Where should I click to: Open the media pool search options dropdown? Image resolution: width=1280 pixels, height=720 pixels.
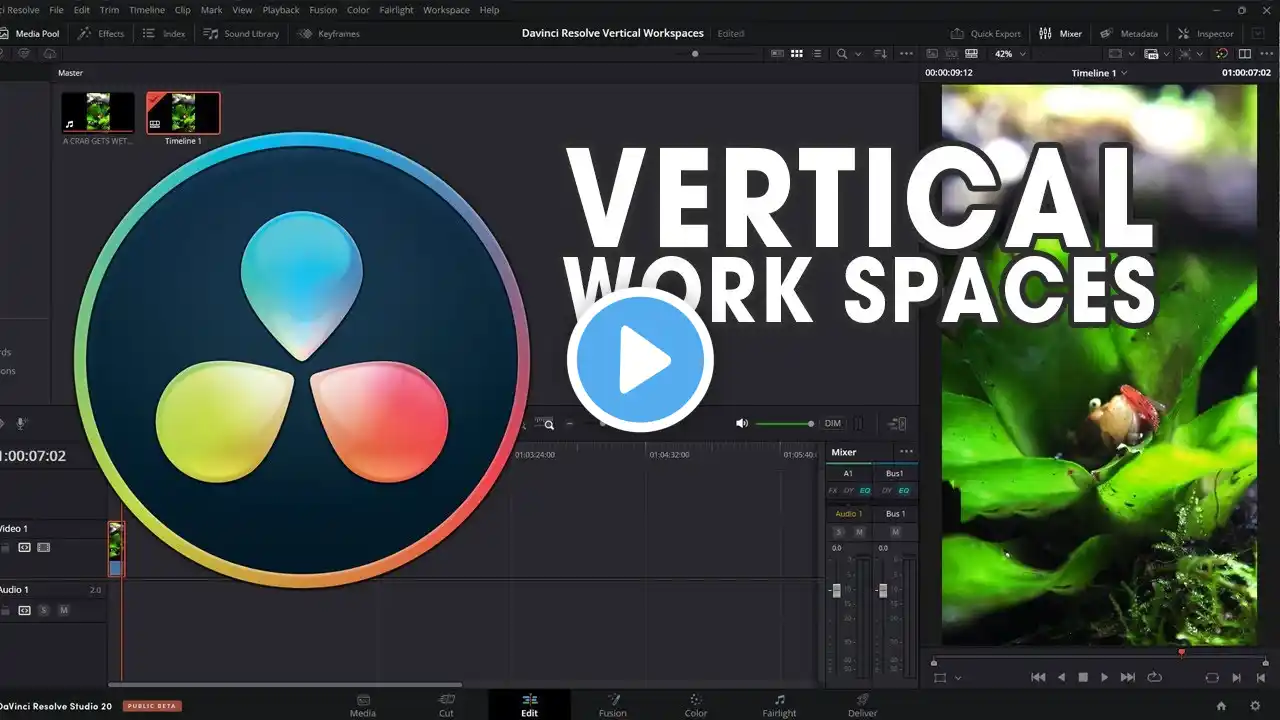857,54
